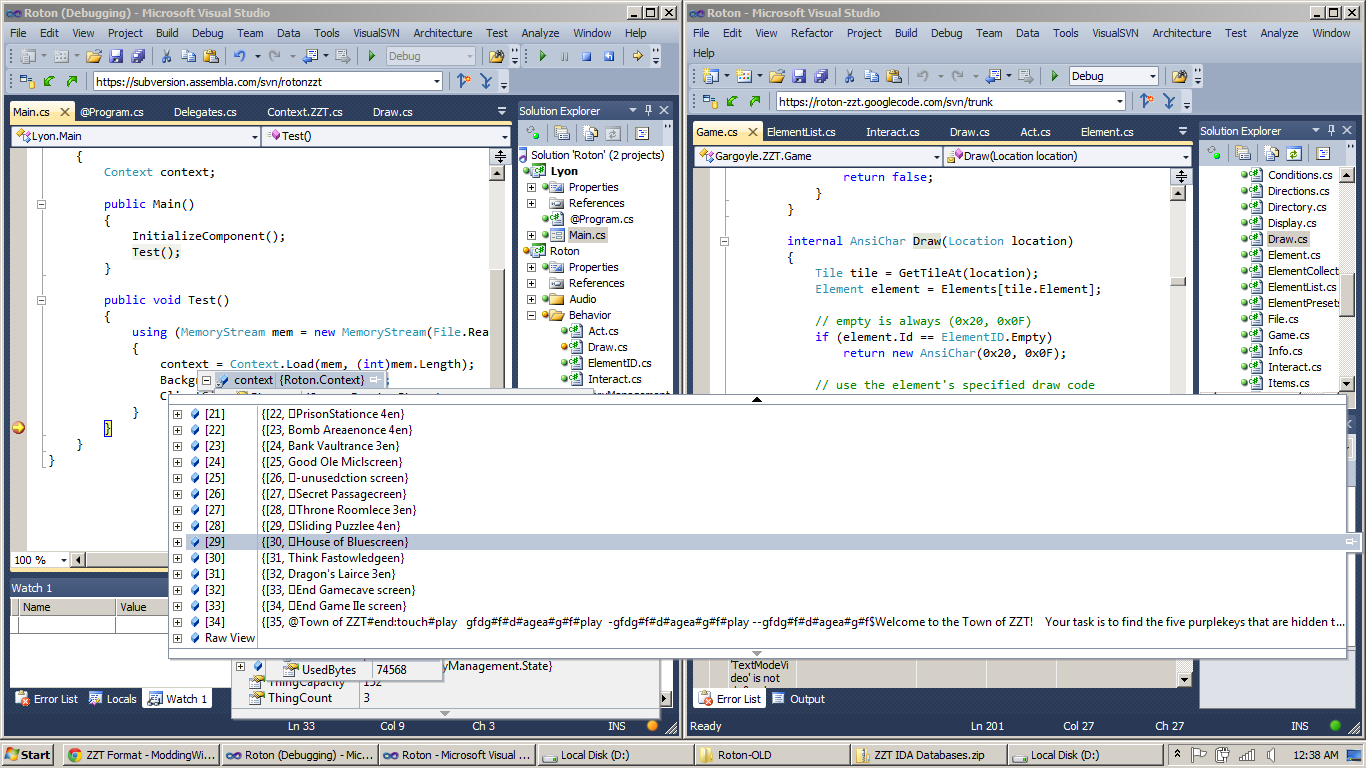
Task: Toggle auto hide pin on right Solution Explorer
Action: point(1331,131)
